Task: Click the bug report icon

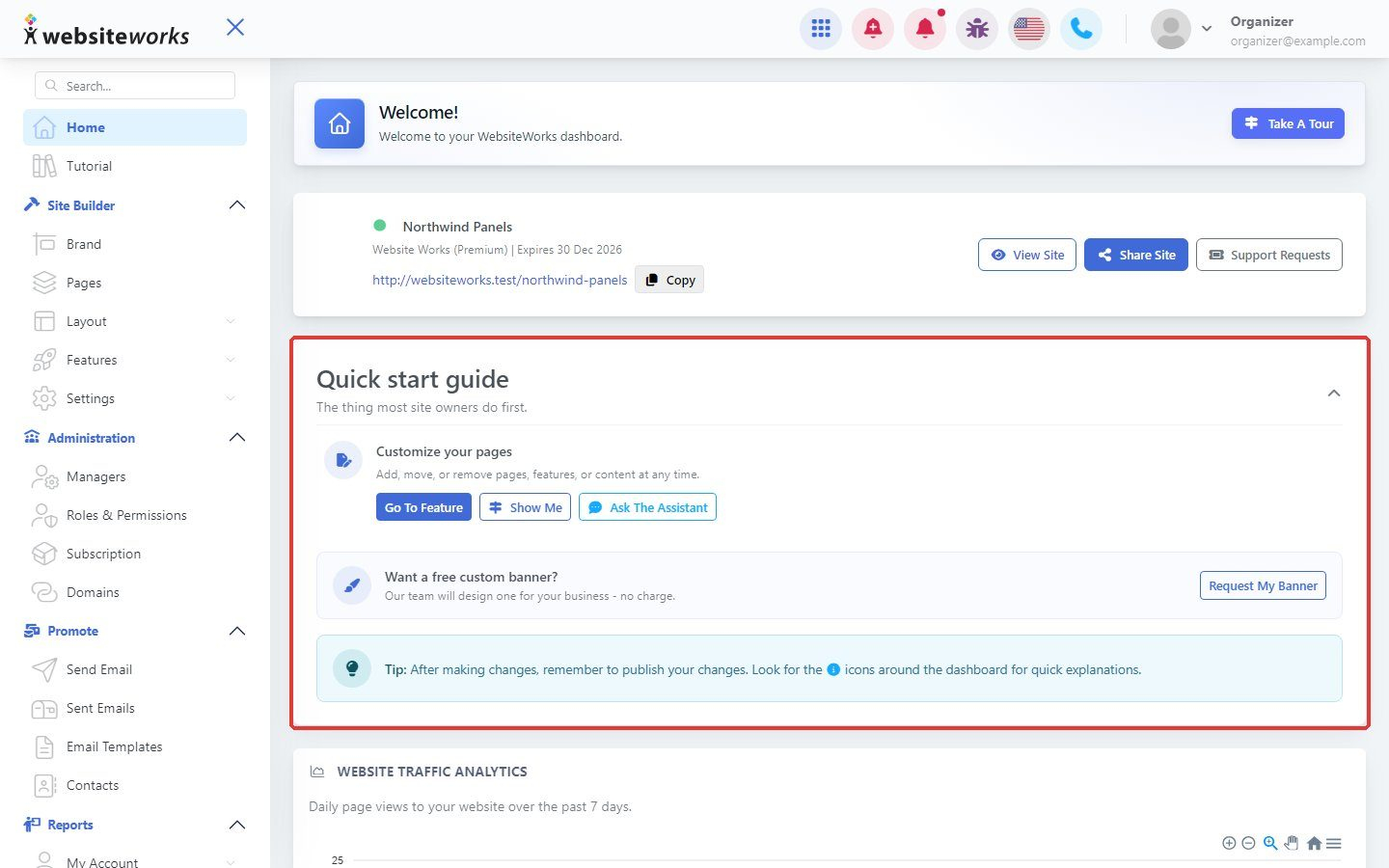Action: click(977, 29)
